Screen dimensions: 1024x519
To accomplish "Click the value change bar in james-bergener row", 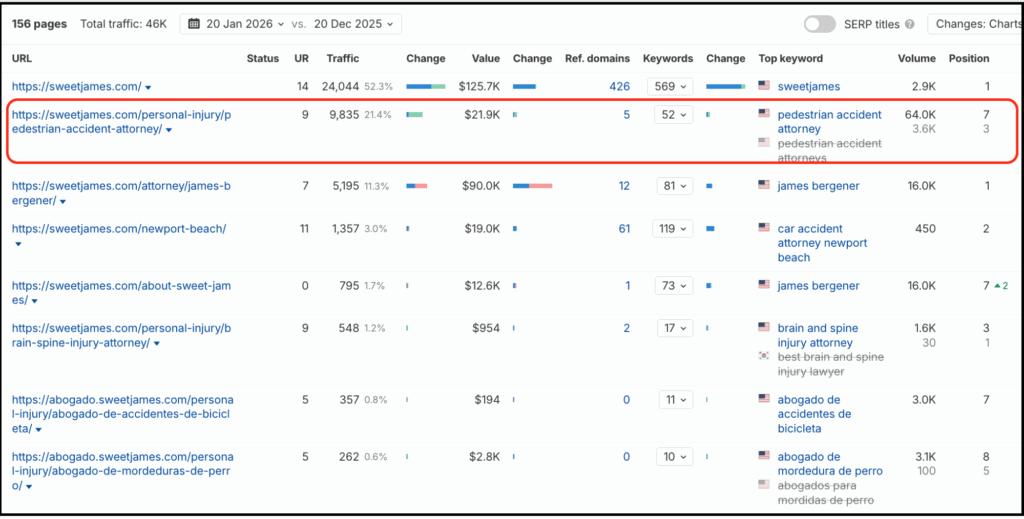I will [x=532, y=186].
